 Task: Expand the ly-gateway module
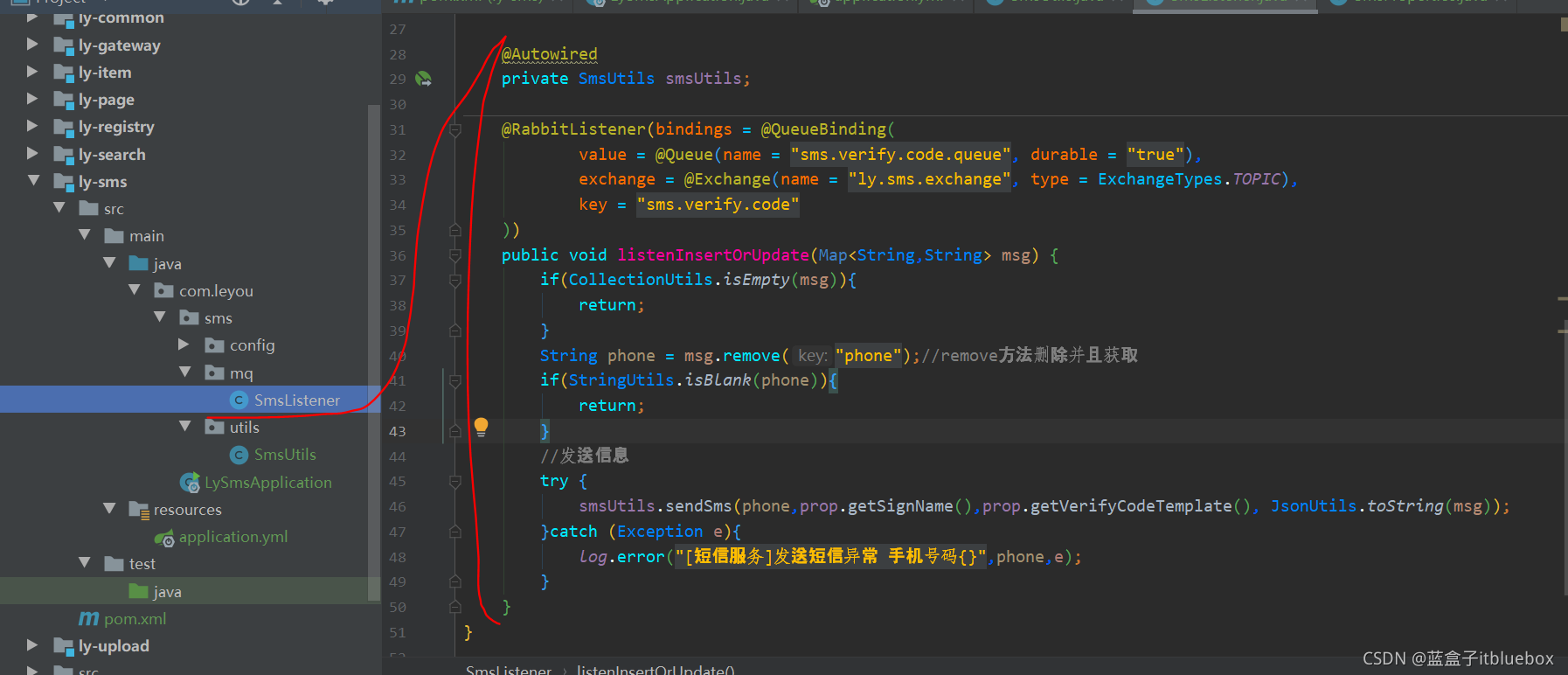point(32,45)
